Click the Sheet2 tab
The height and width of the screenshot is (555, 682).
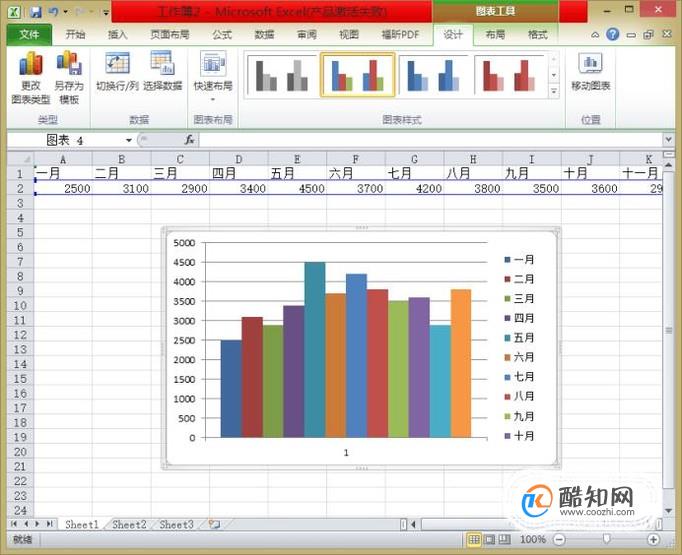[x=129, y=525]
